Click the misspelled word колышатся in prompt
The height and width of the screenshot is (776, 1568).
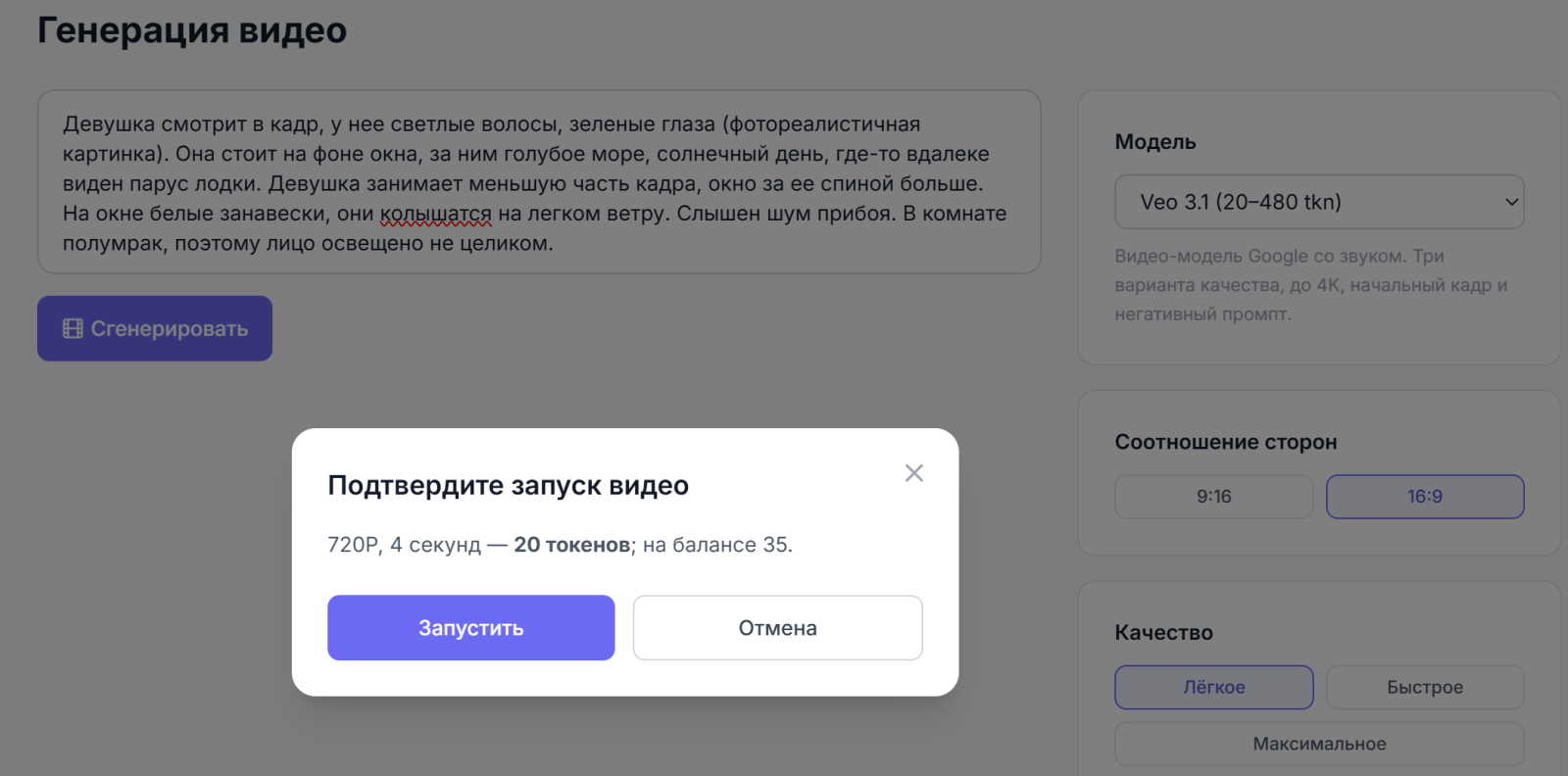436,214
